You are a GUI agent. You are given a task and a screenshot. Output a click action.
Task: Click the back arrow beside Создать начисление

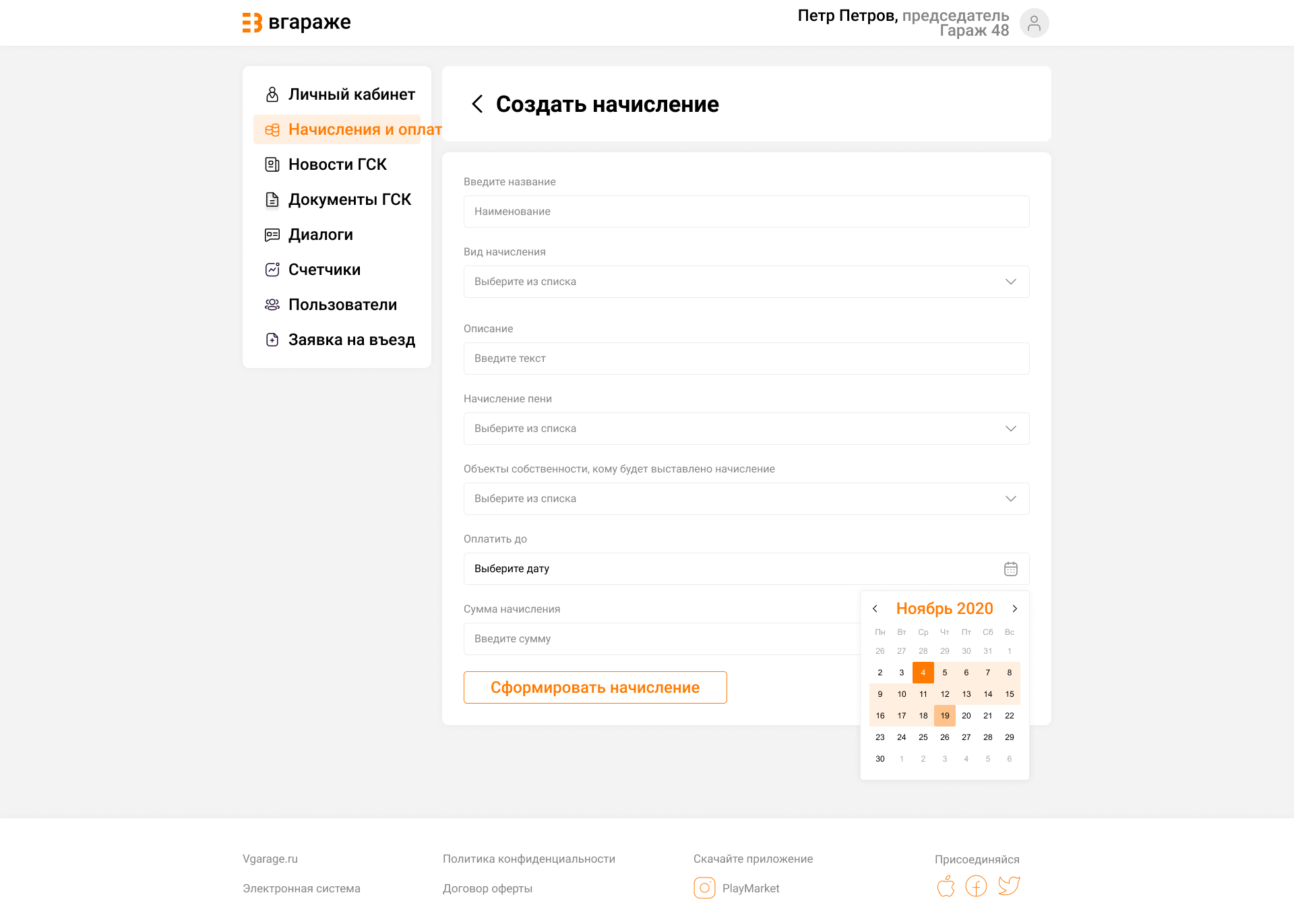click(477, 104)
